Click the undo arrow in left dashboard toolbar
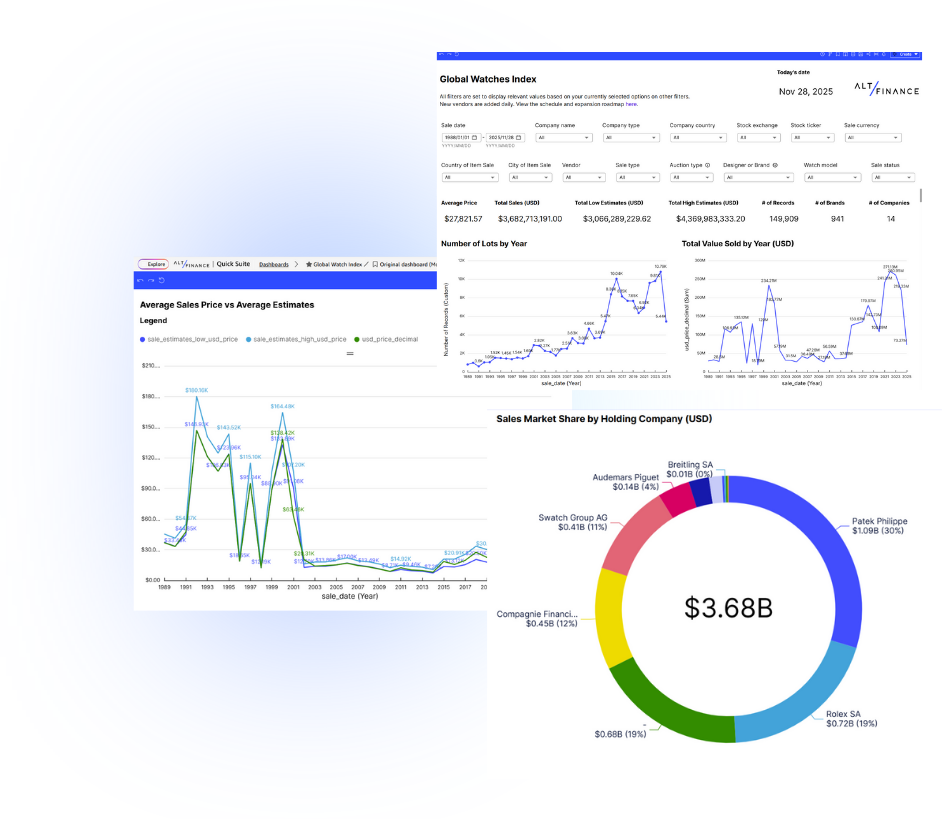This screenshot has width=943, height=820. [x=140, y=280]
